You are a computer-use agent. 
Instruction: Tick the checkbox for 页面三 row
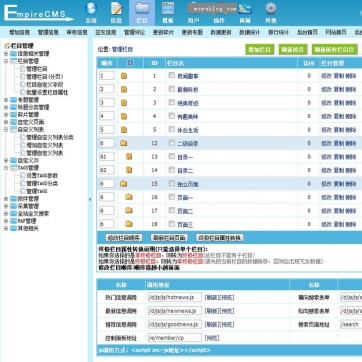coord(171,223)
